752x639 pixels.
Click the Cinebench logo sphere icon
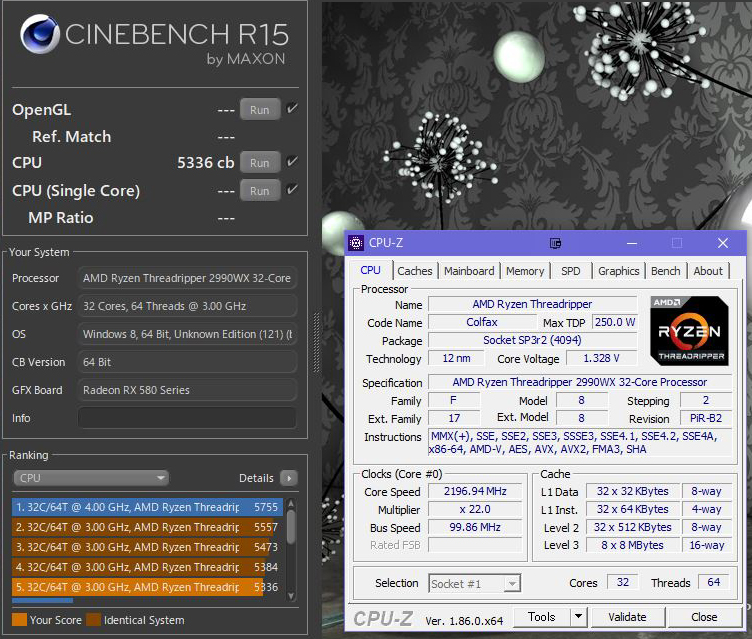38,38
